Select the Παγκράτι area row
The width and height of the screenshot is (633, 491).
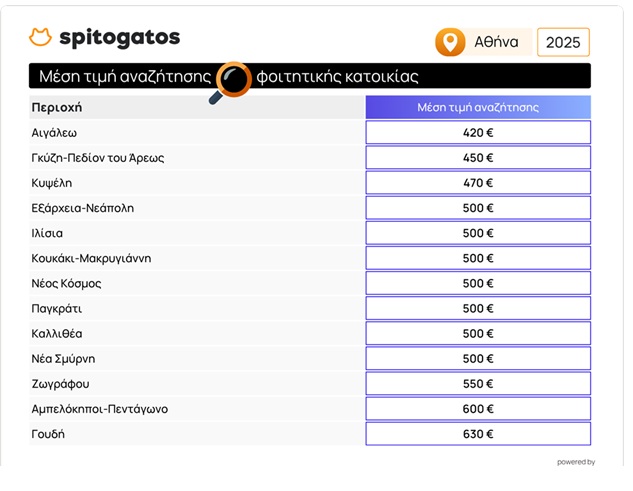click(x=57, y=308)
